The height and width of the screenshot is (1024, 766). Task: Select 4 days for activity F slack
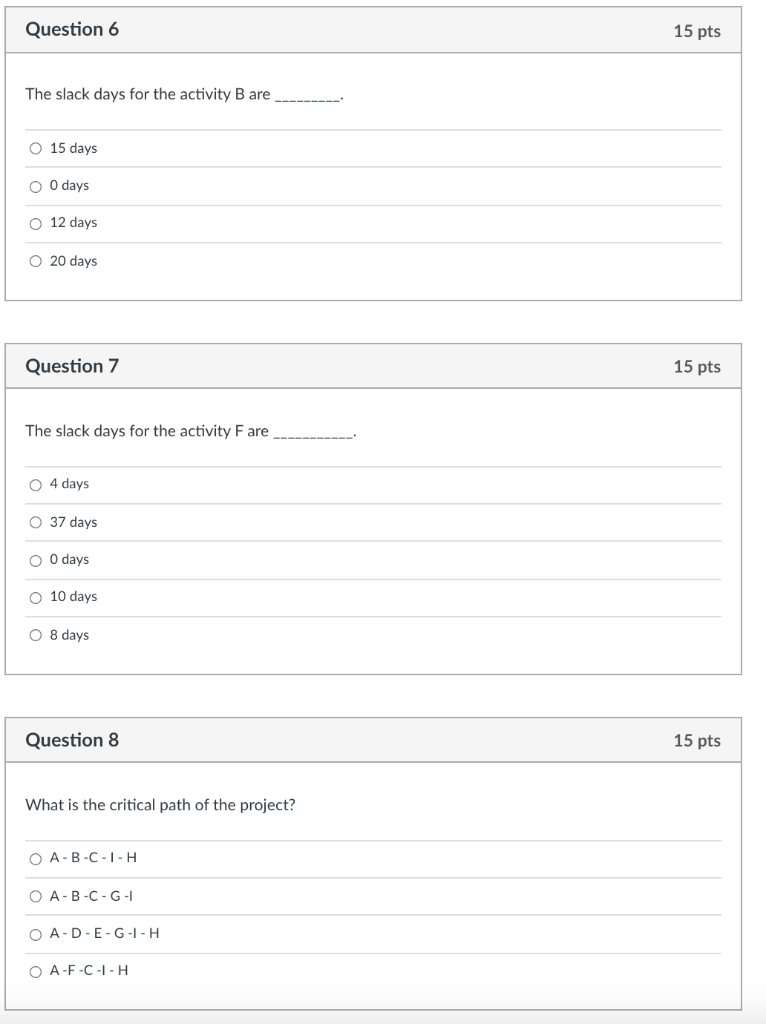pyautogui.click(x=36, y=485)
